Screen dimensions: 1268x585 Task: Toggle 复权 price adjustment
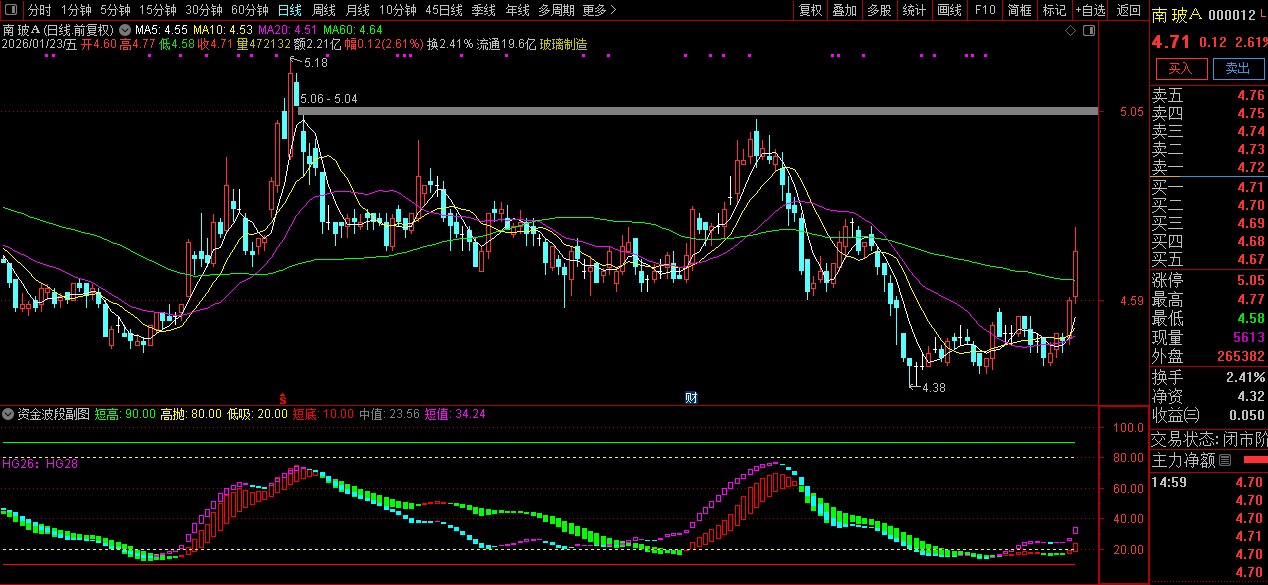(810, 10)
